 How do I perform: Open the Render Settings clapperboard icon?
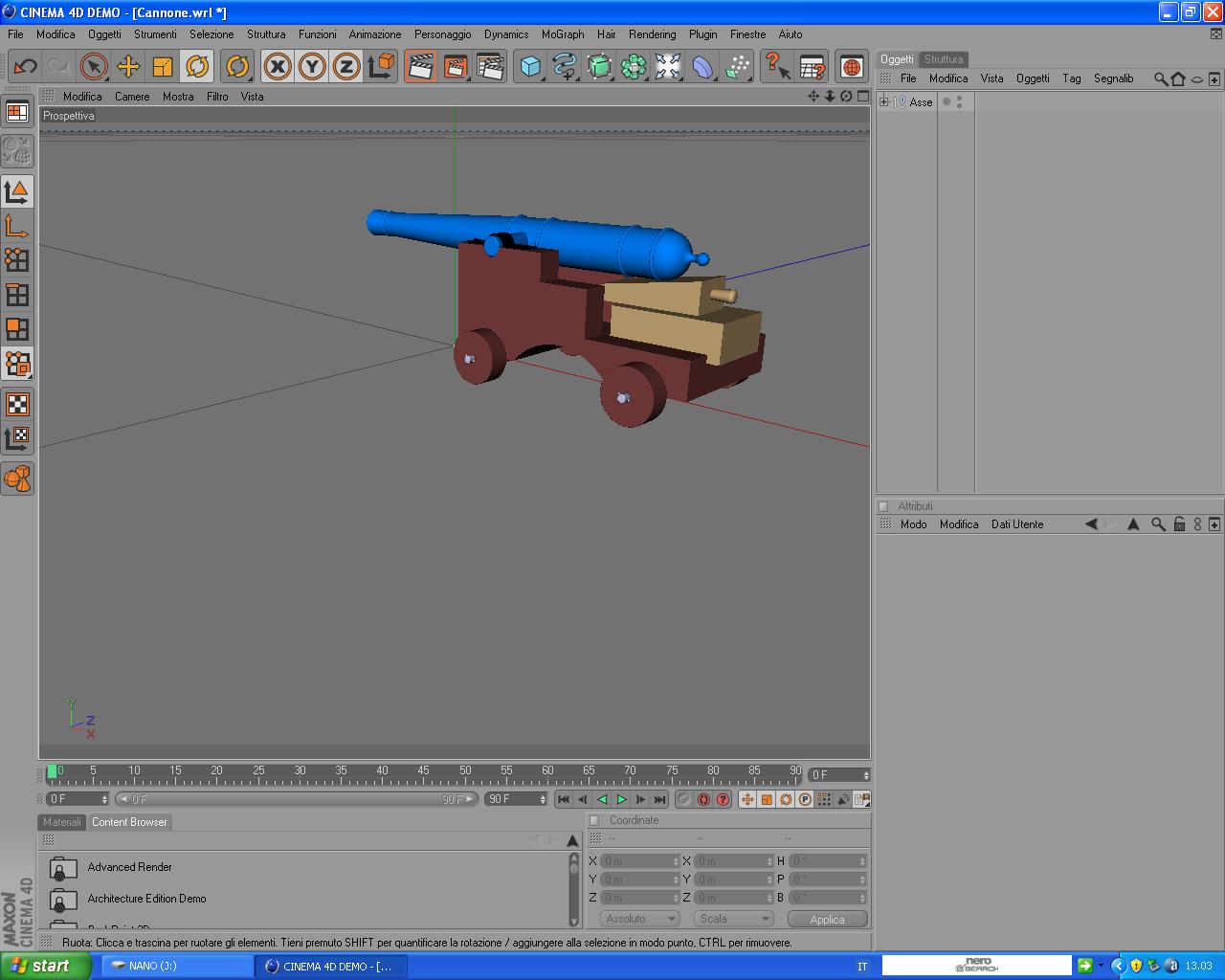(x=490, y=66)
